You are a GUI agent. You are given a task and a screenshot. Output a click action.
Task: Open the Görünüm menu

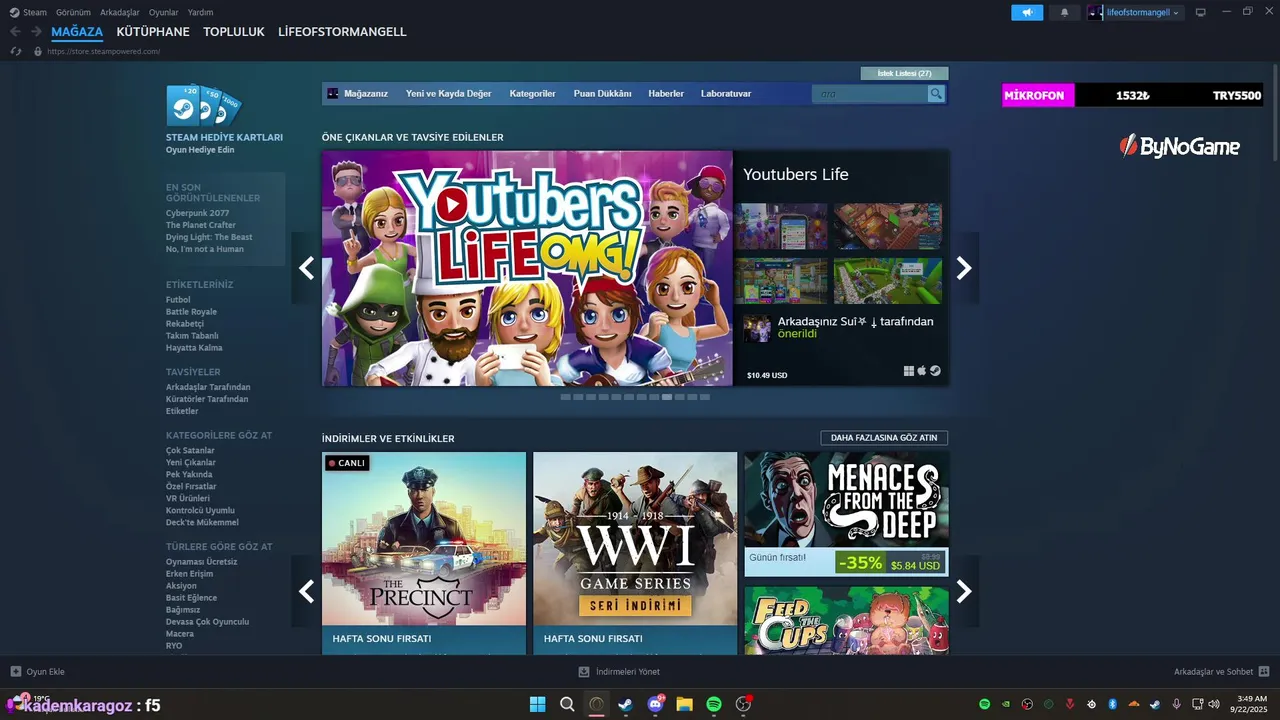(73, 12)
